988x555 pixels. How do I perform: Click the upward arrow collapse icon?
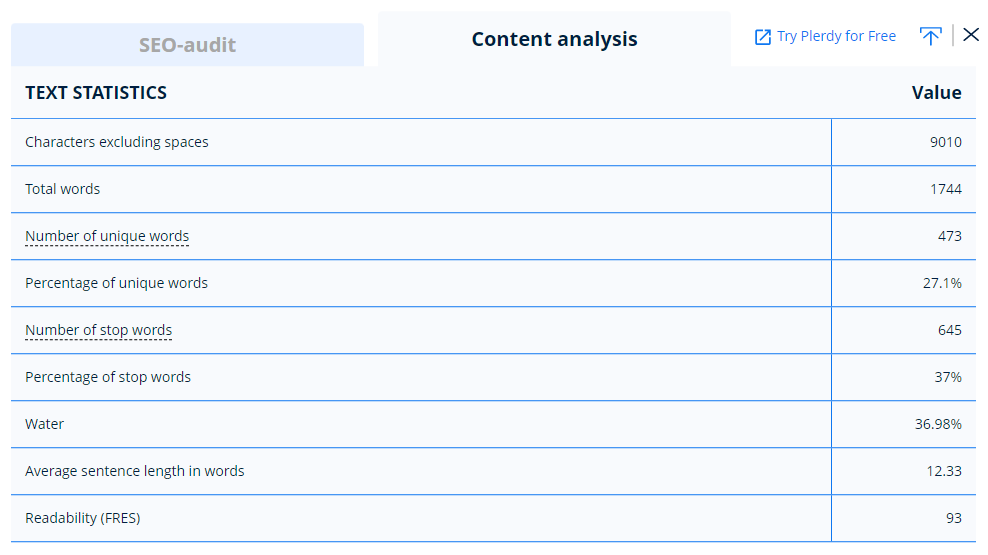(931, 36)
